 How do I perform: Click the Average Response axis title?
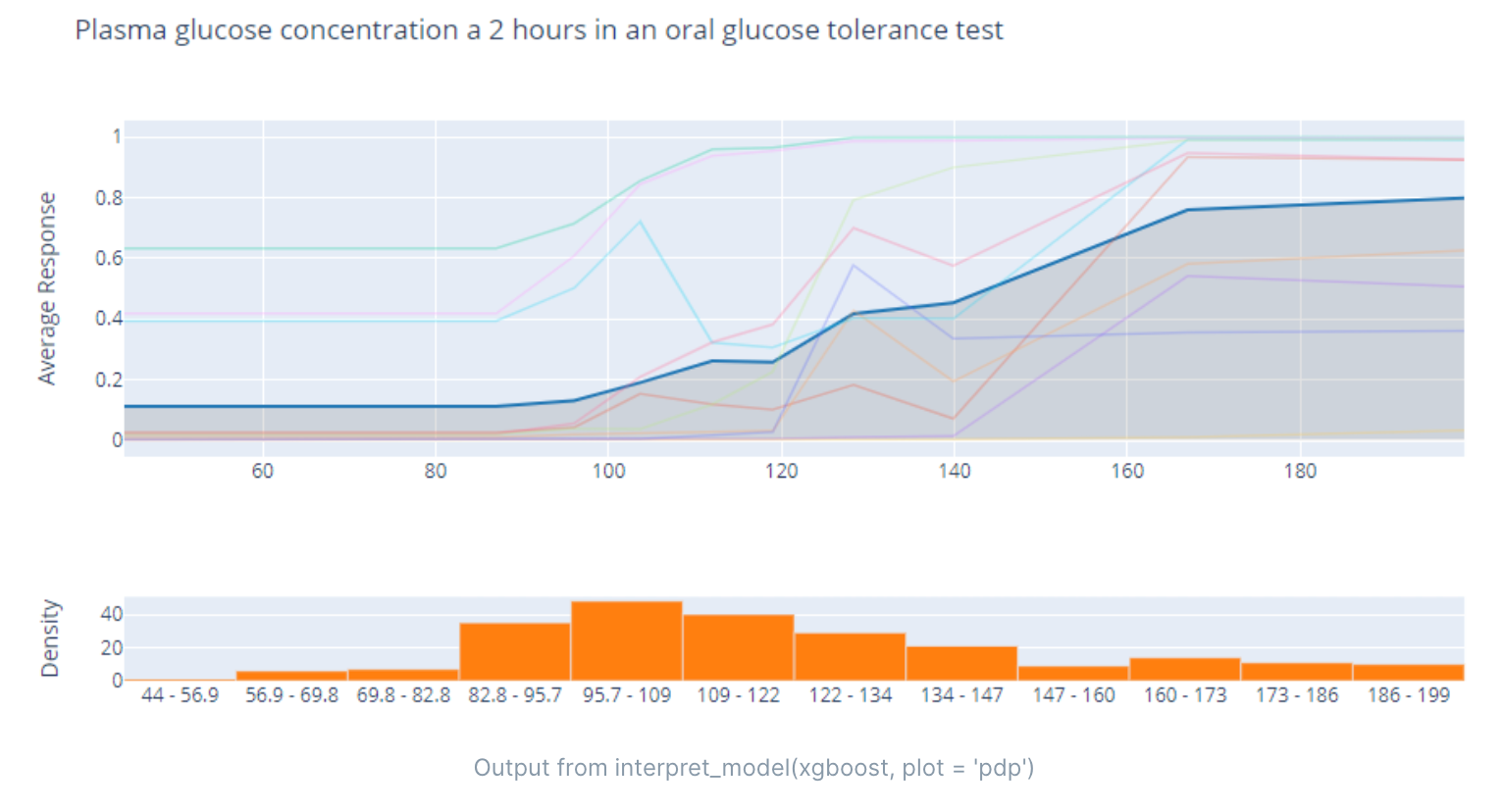coord(47,288)
